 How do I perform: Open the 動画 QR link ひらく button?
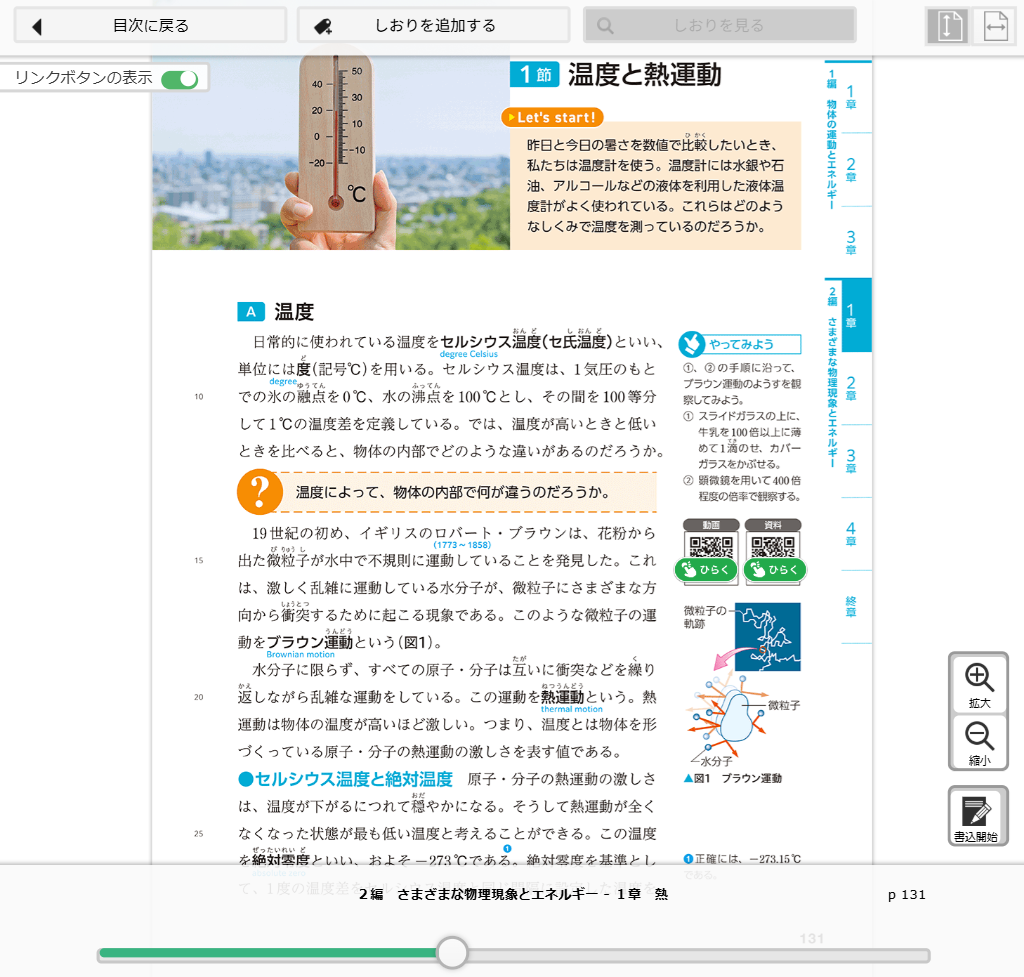pos(712,570)
